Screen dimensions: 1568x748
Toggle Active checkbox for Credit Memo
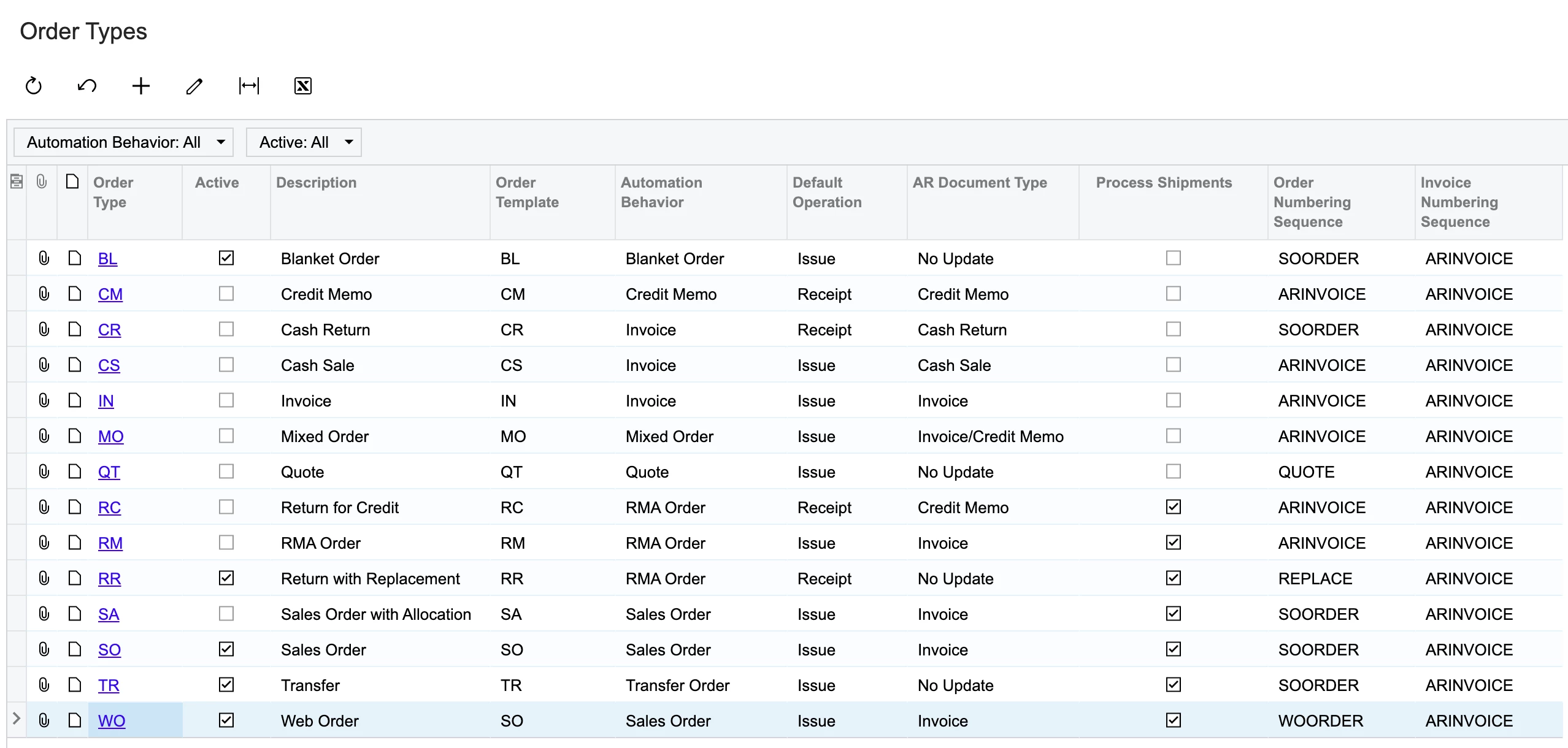226,294
